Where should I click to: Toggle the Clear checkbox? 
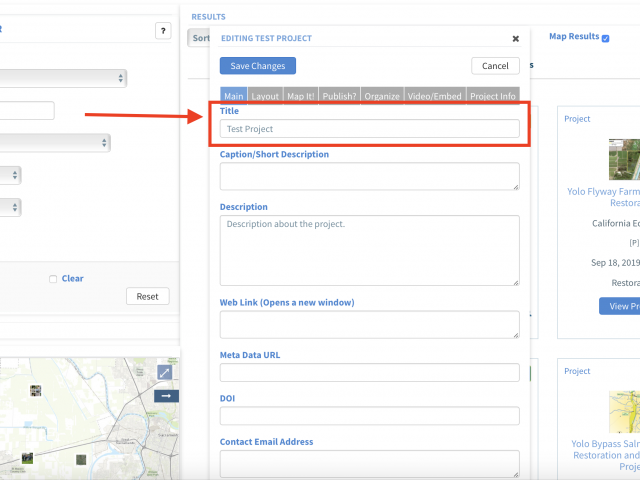click(x=53, y=279)
